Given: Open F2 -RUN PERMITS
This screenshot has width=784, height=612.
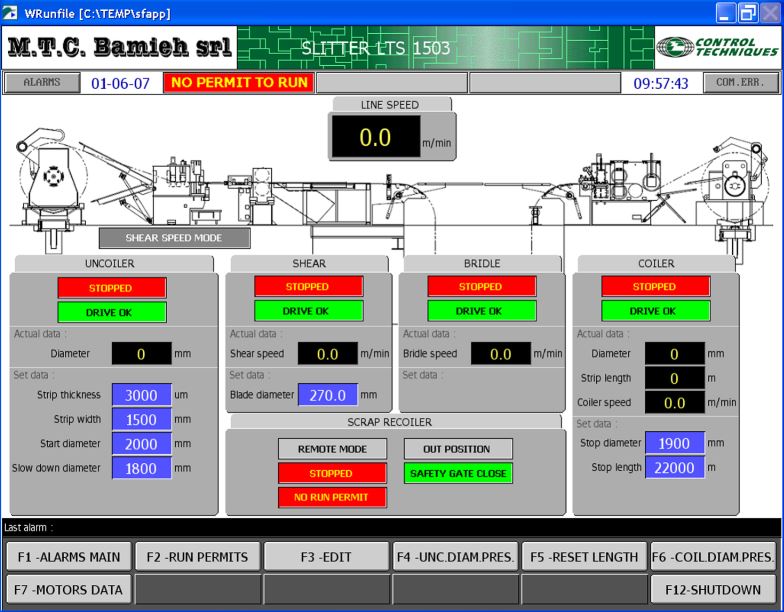Looking at the screenshot, I should (x=198, y=556).
